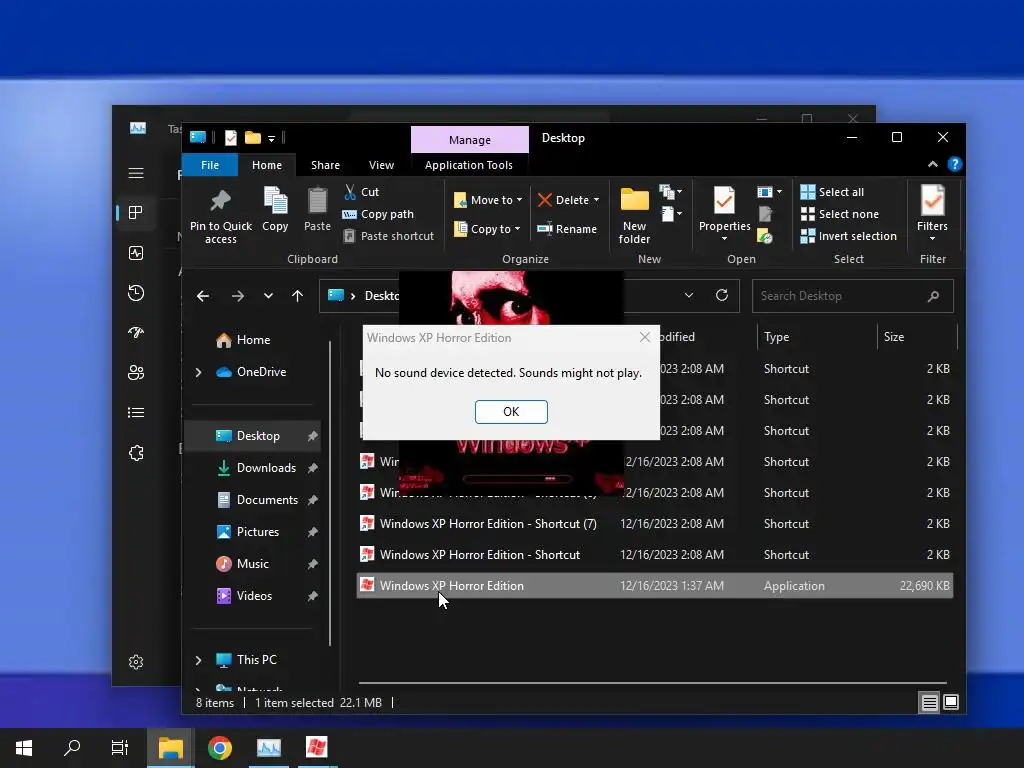1024x768 pixels.
Task: Click the Paste ribbon icon
Action: (x=317, y=201)
